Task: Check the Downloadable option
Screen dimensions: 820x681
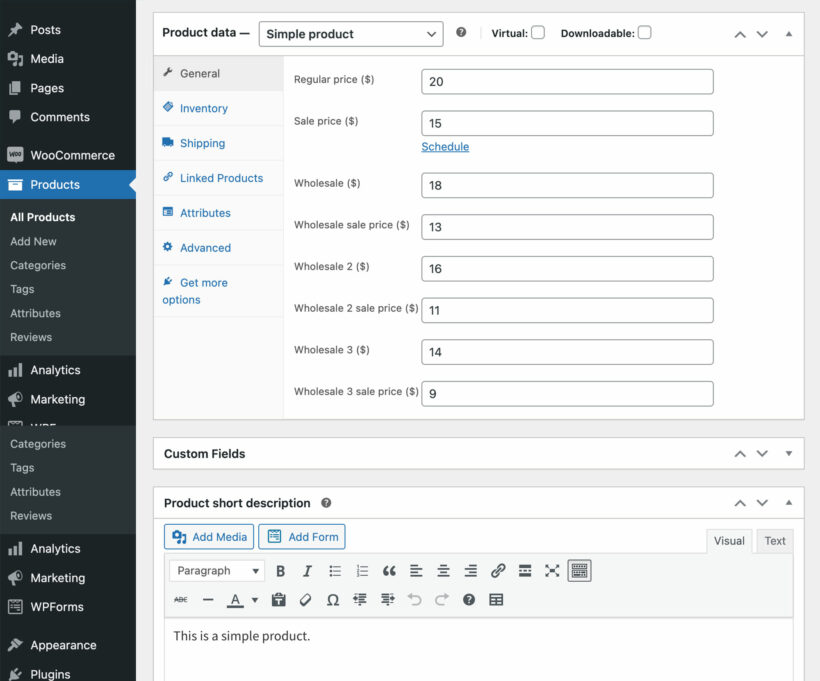Action: click(644, 32)
